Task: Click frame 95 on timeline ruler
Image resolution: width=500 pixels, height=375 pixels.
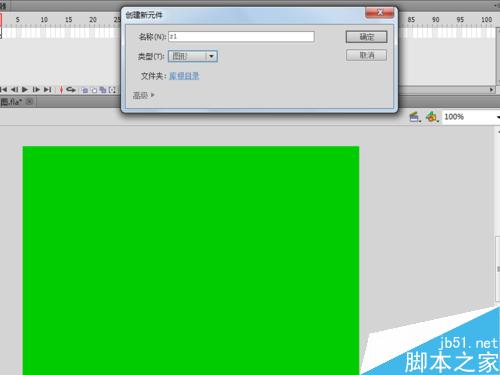Action: point(460,20)
